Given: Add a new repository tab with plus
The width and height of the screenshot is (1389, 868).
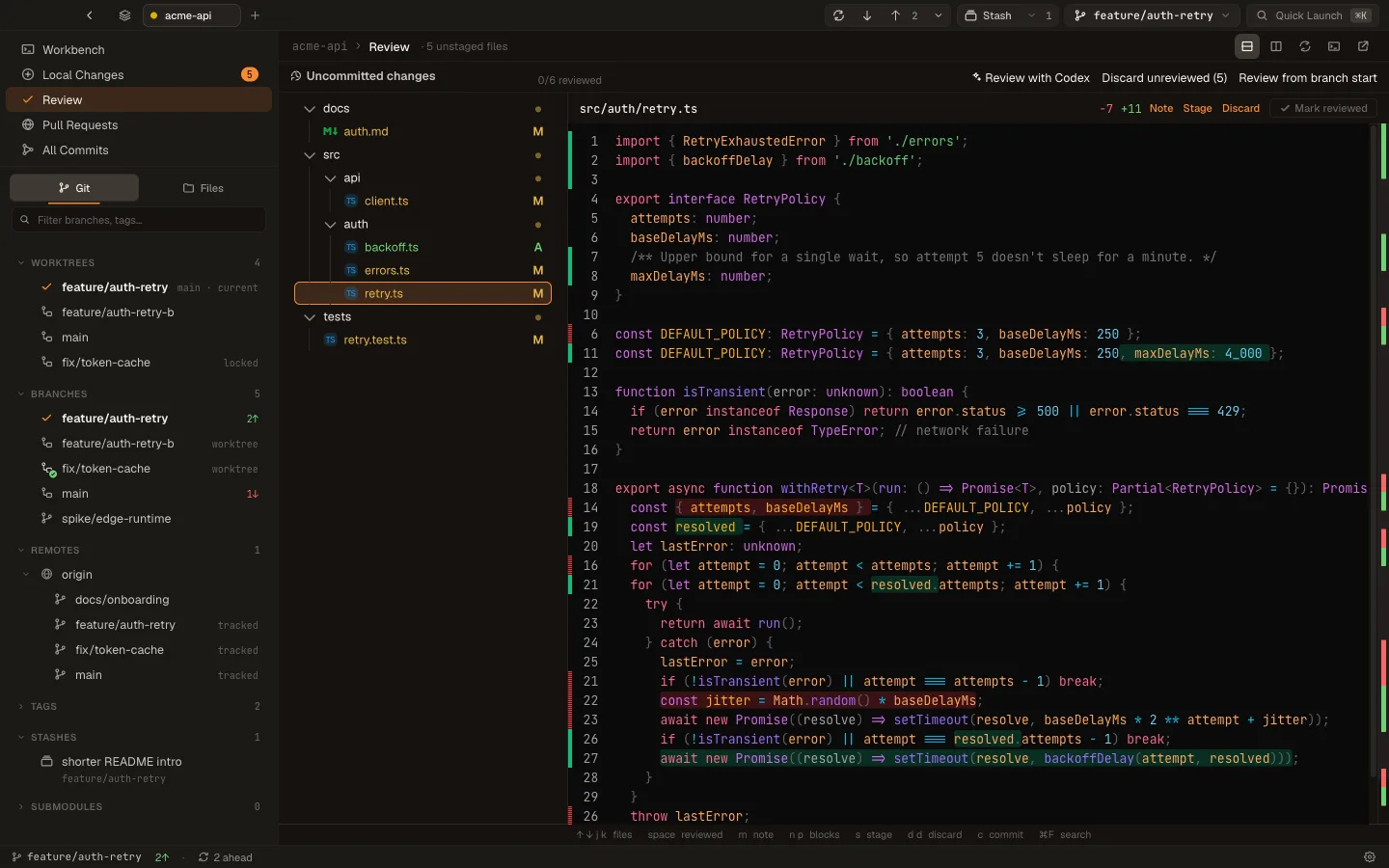Looking at the screenshot, I should click(x=255, y=15).
